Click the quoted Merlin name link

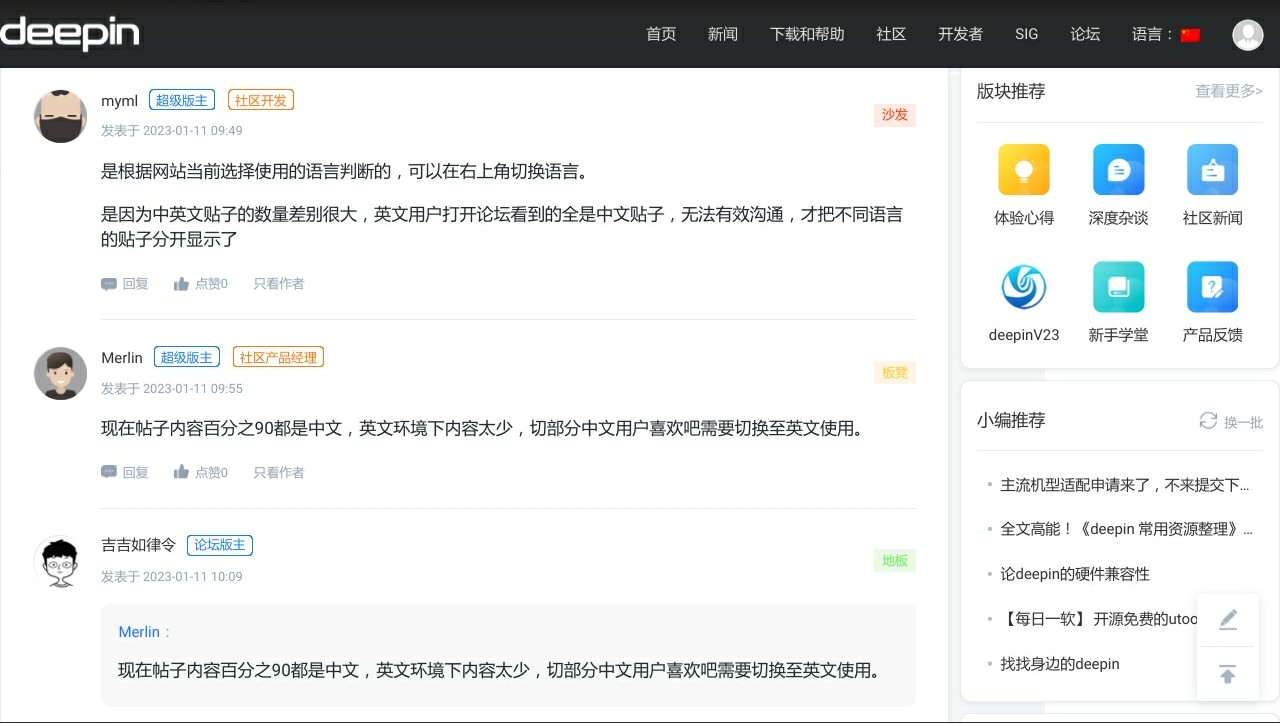tap(139, 632)
